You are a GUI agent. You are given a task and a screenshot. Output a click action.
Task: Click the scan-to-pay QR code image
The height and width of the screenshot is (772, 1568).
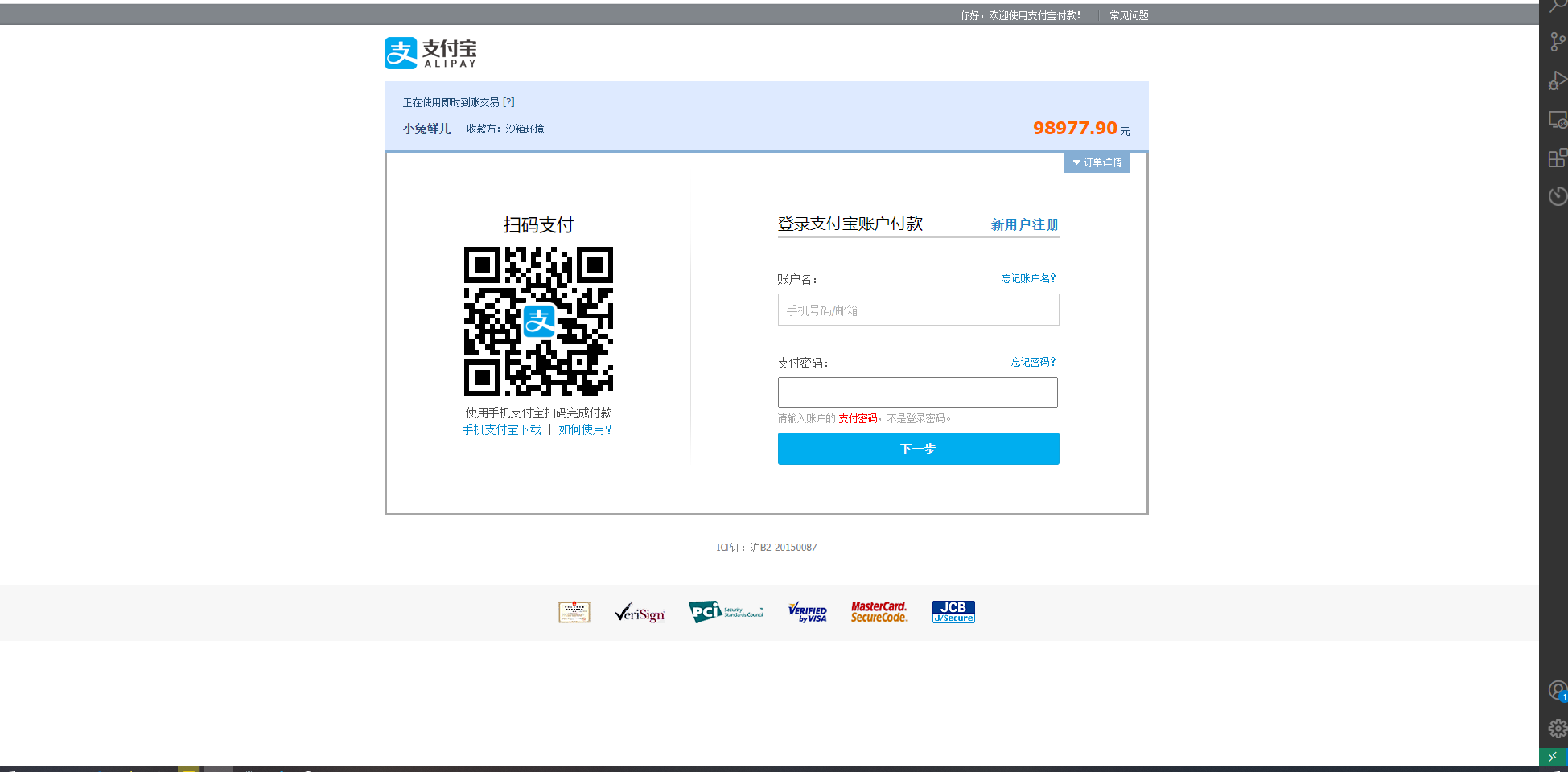(x=538, y=321)
